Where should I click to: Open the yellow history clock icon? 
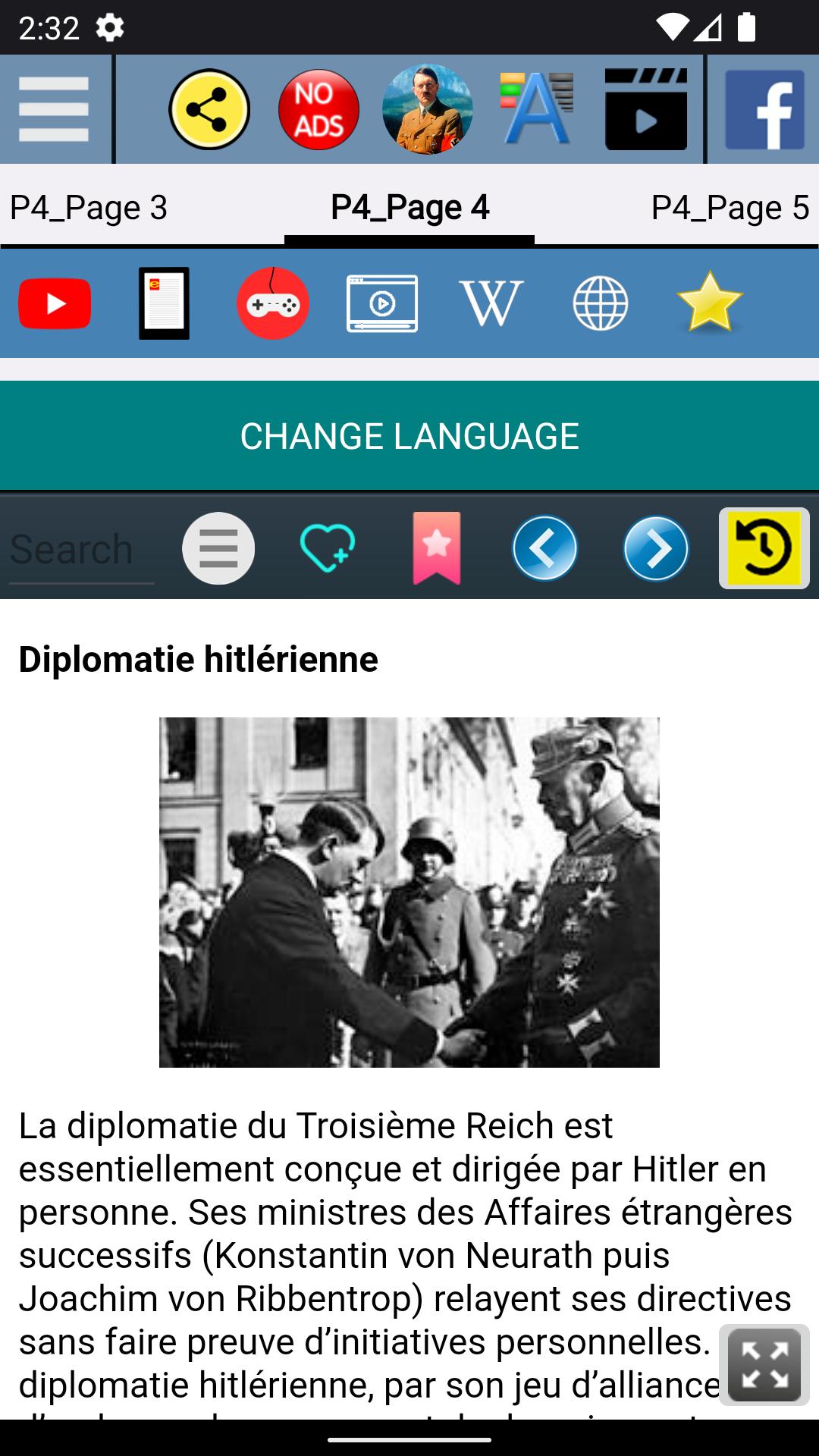(x=764, y=548)
